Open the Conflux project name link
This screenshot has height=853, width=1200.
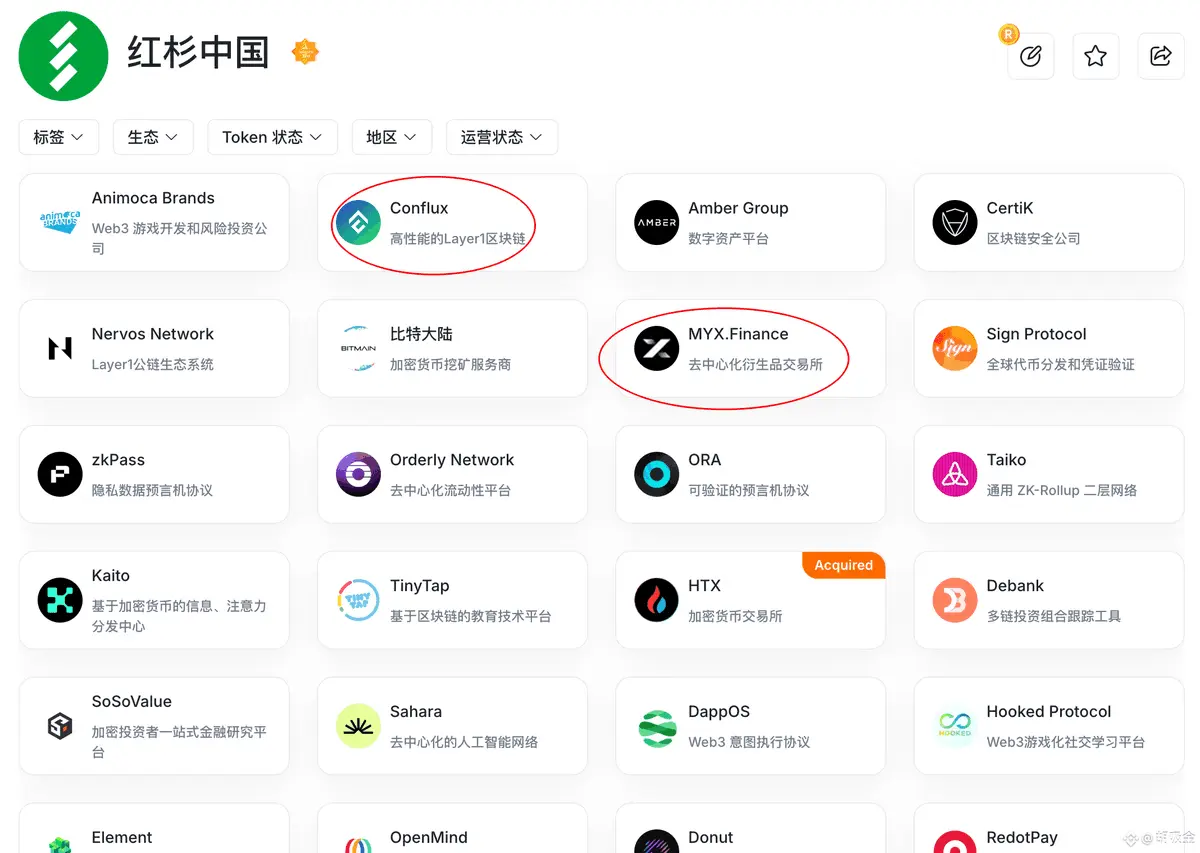pyautogui.click(x=419, y=208)
